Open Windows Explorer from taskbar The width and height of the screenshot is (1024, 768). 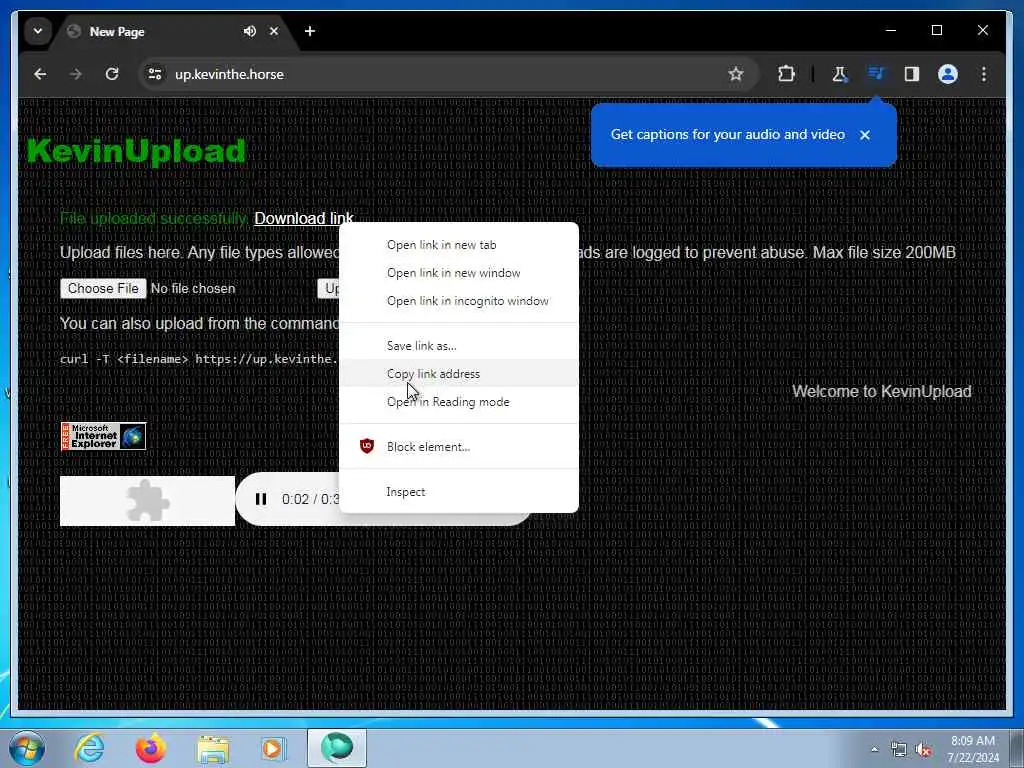(x=213, y=748)
